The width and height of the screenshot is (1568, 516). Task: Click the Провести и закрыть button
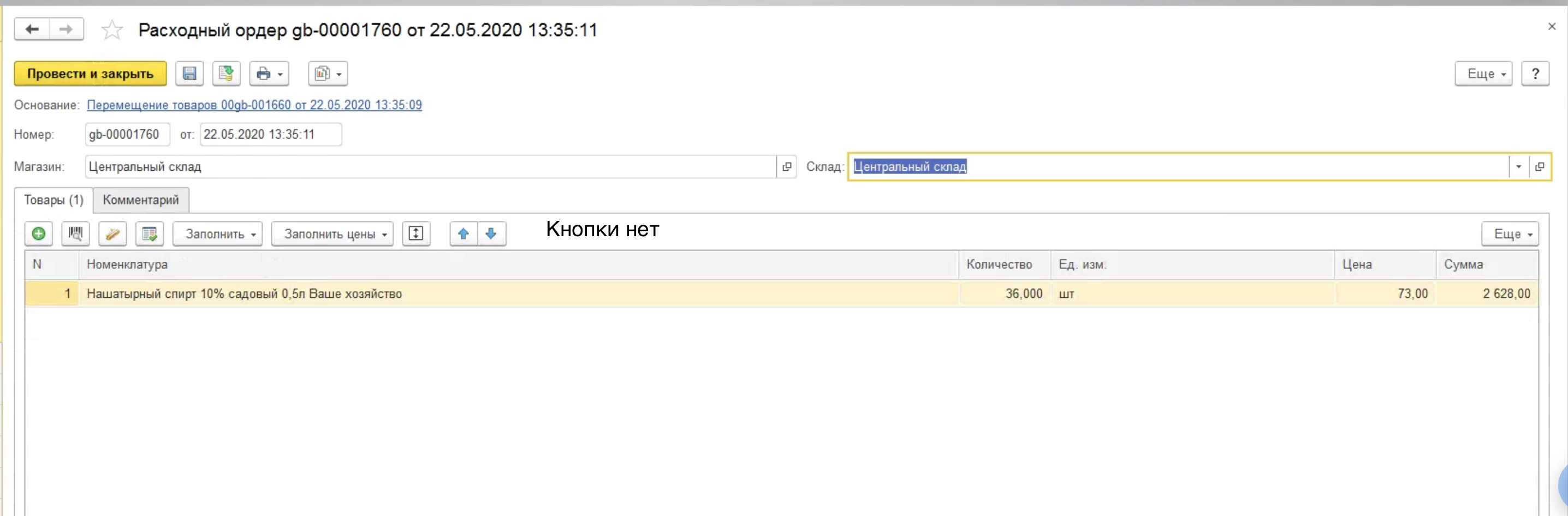point(90,74)
